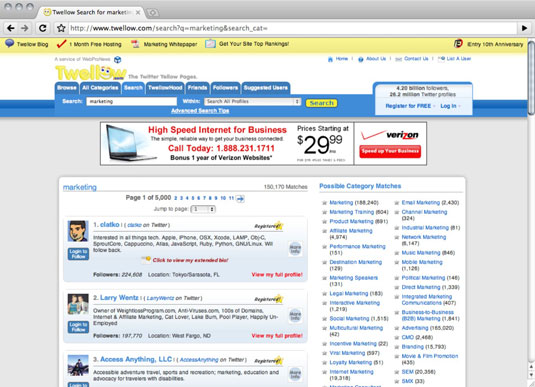Image resolution: width=535 pixels, height=387 pixels.
Task: Go to results page 2
Action: tap(176, 198)
